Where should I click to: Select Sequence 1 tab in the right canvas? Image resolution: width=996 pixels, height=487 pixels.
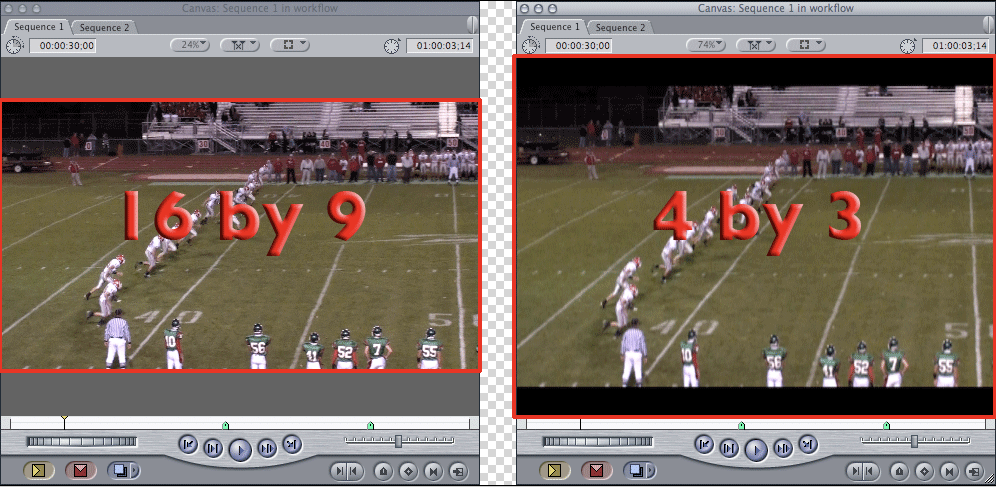tap(553, 27)
